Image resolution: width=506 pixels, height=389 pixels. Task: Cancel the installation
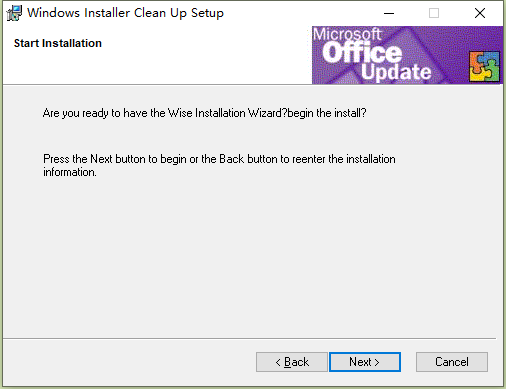pyautogui.click(x=452, y=362)
